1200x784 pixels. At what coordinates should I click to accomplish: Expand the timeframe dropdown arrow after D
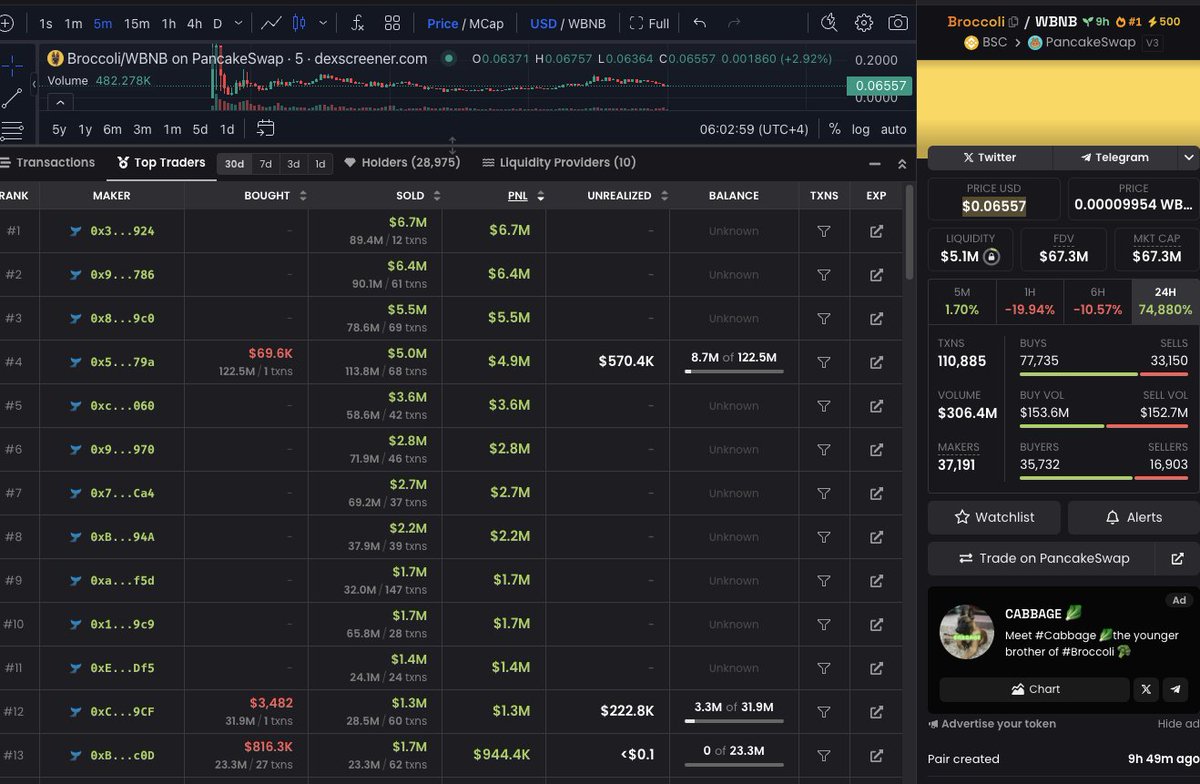[238, 23]
